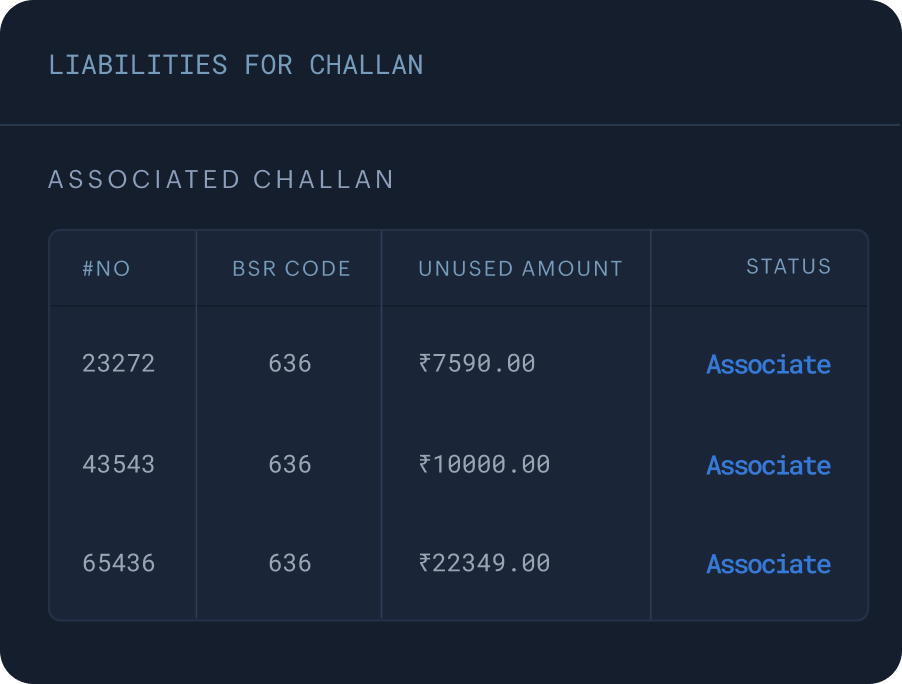
Task: Select BSR code 636 in third row
Action: tap(288, 564)
